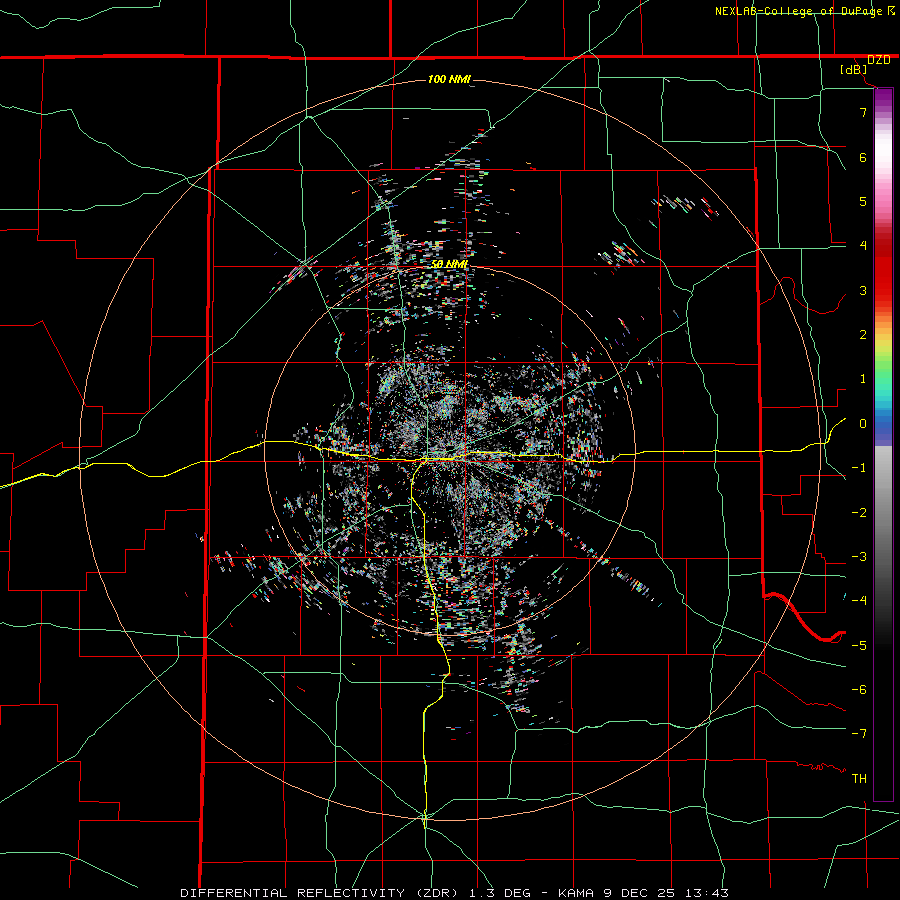900x900 pixels.
Task: Click the 50 NMI range ring label
Action: pos(449,264)
